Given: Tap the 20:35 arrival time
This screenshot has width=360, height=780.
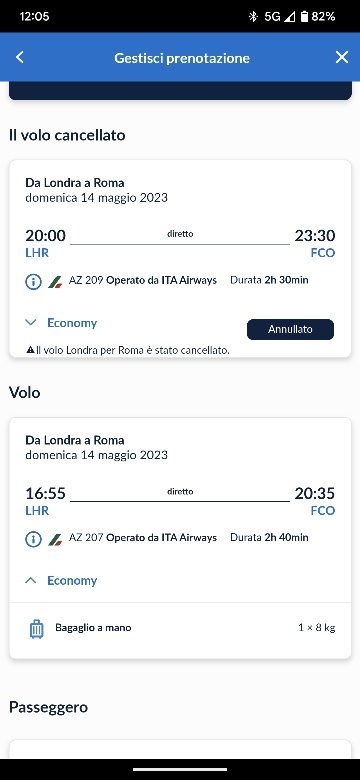Looking at the screenshot, I should pos(315,493).
